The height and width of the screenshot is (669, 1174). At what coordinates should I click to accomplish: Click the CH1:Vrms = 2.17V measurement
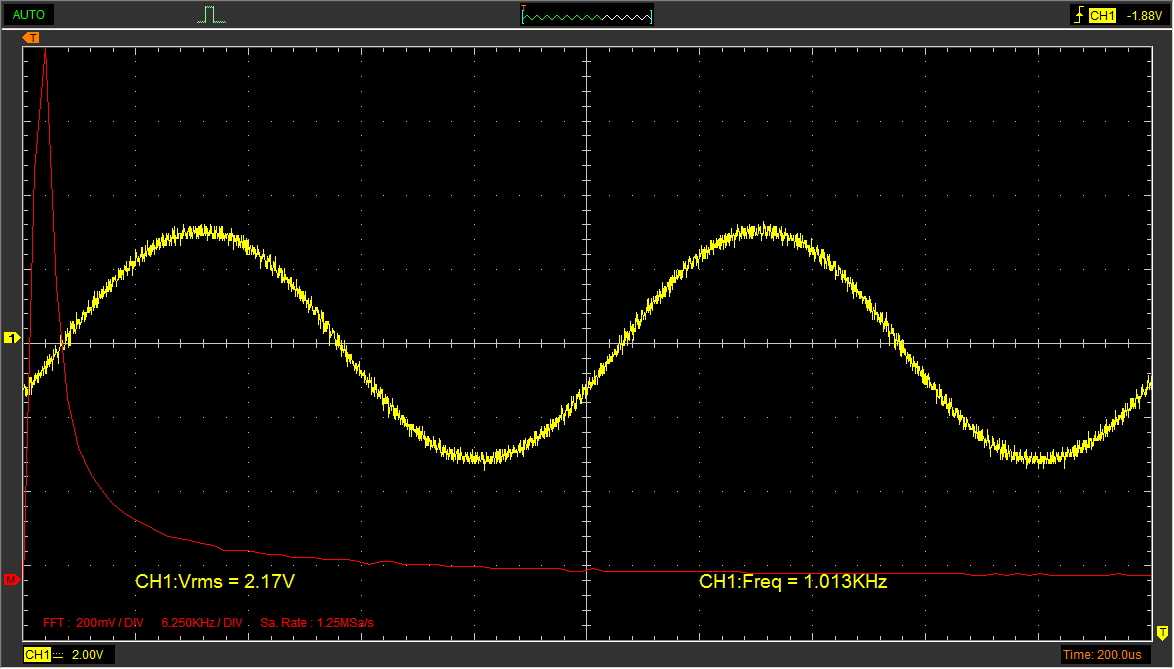pyautogui.click(x=215, y=581)
